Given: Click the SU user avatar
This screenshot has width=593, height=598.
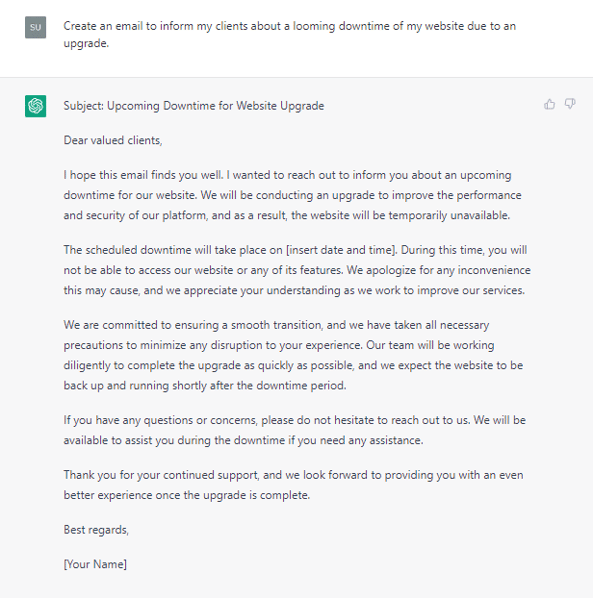Looking at the screenshot, I should click(x=35, y=27).
